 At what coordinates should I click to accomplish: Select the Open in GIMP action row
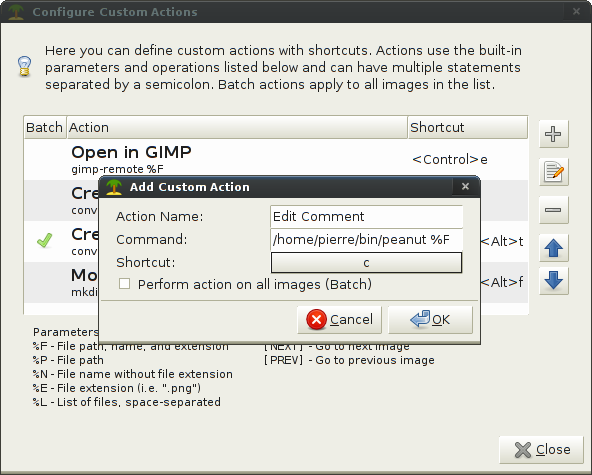(x=276, y=159)
